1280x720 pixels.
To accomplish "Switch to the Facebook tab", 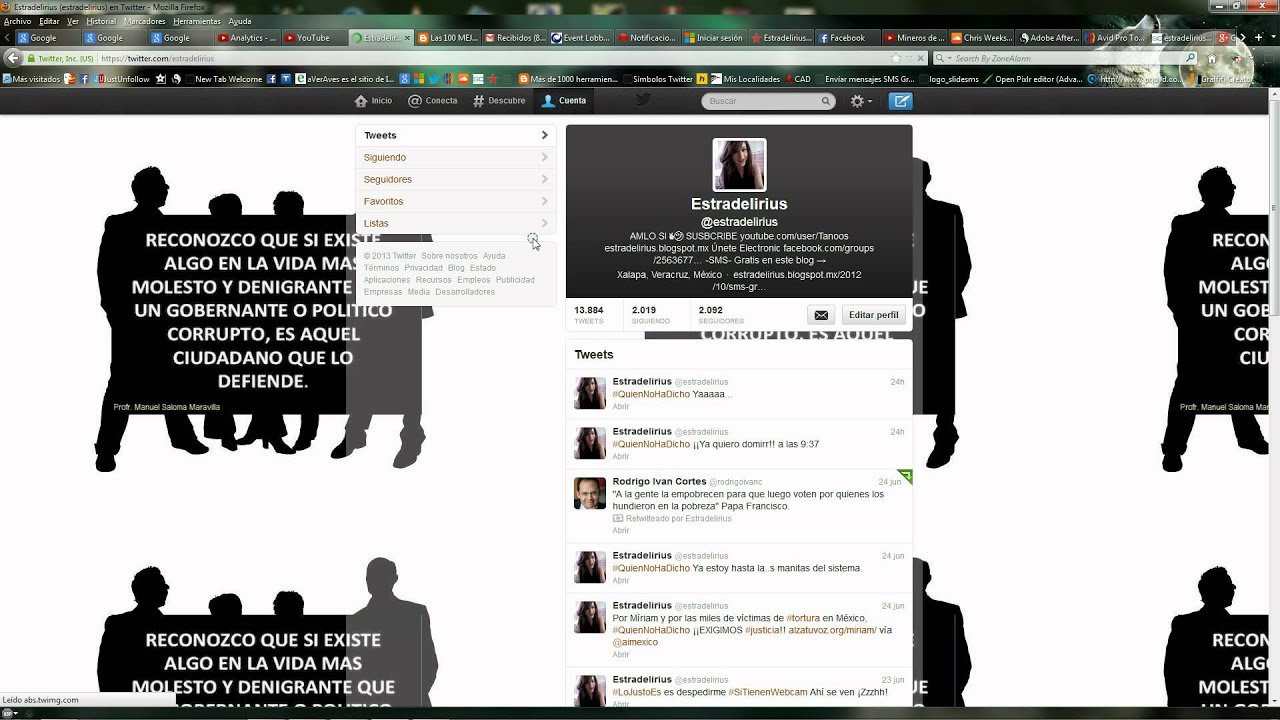I will click(x=847, y=38).
